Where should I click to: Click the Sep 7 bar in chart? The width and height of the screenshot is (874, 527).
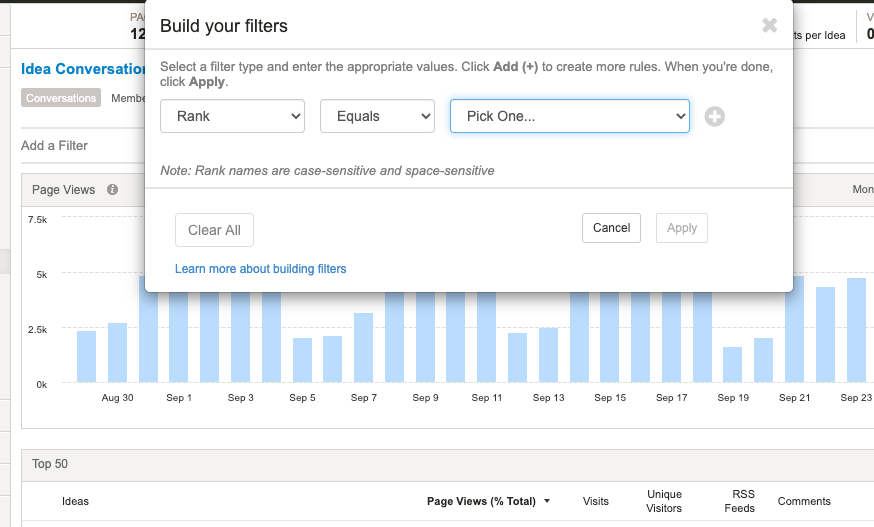[363, 347]
